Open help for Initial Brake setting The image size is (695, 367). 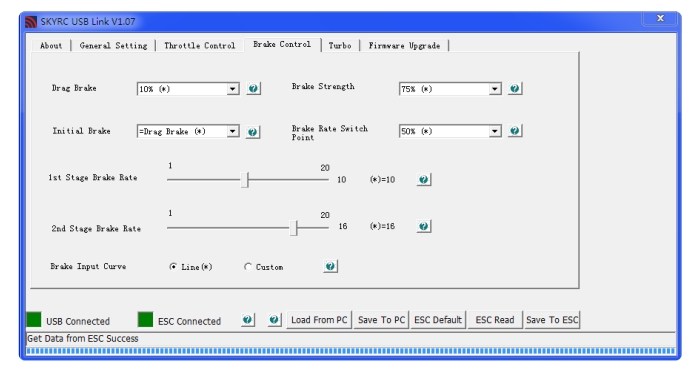(x=253, y=132)
